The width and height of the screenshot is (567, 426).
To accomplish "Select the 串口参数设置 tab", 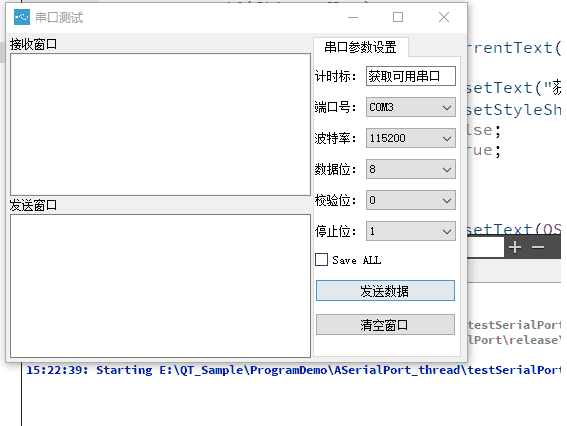I will pyautogui.click(x=361, y=47).
